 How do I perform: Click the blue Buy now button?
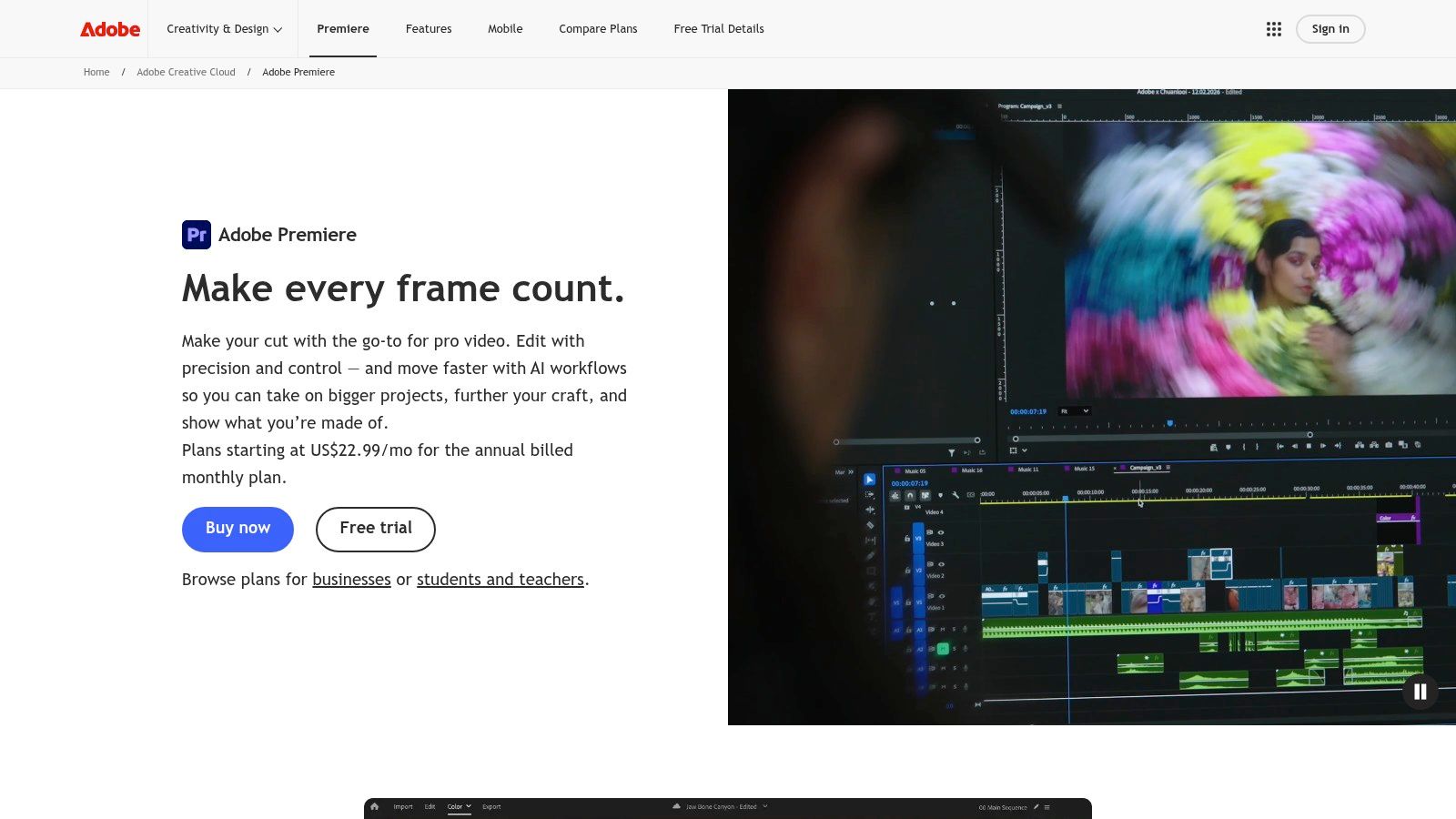[238, 530]
